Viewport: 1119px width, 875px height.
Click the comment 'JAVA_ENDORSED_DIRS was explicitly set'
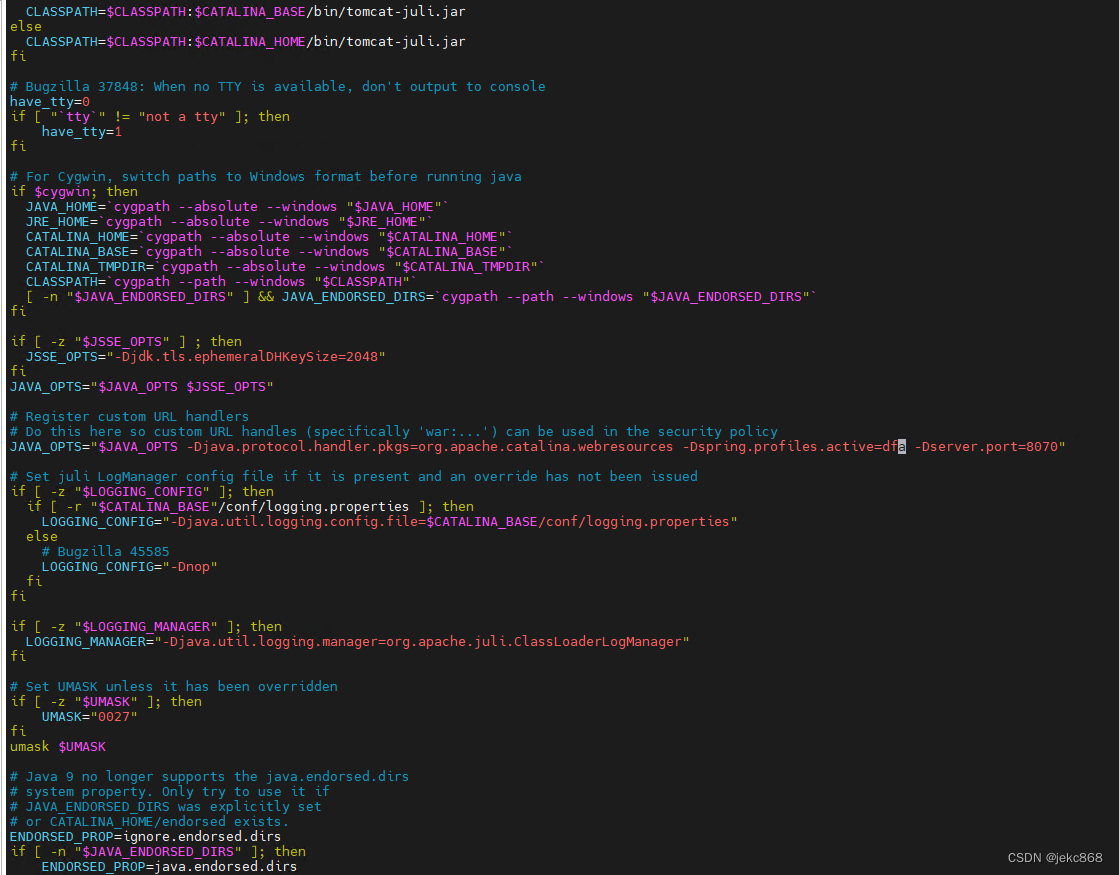tap(166, 806)
